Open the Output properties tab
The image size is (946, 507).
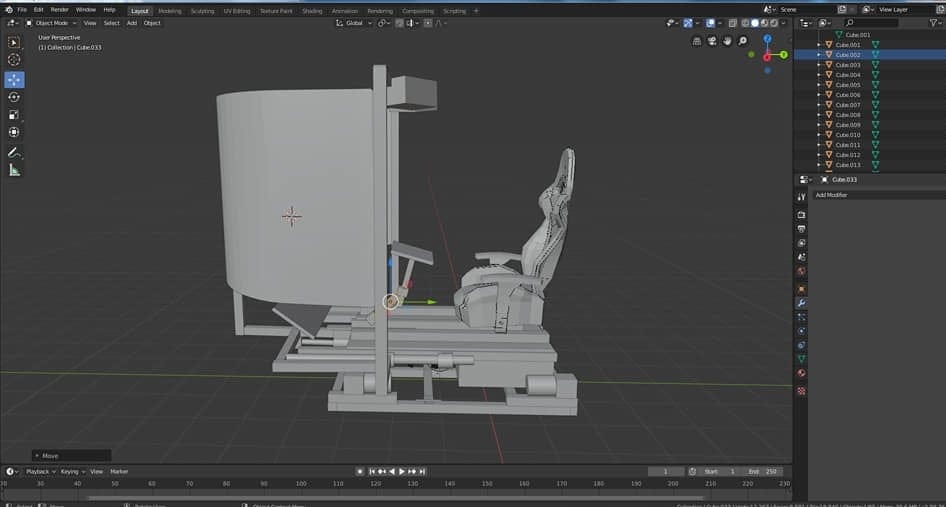(801, 229)
